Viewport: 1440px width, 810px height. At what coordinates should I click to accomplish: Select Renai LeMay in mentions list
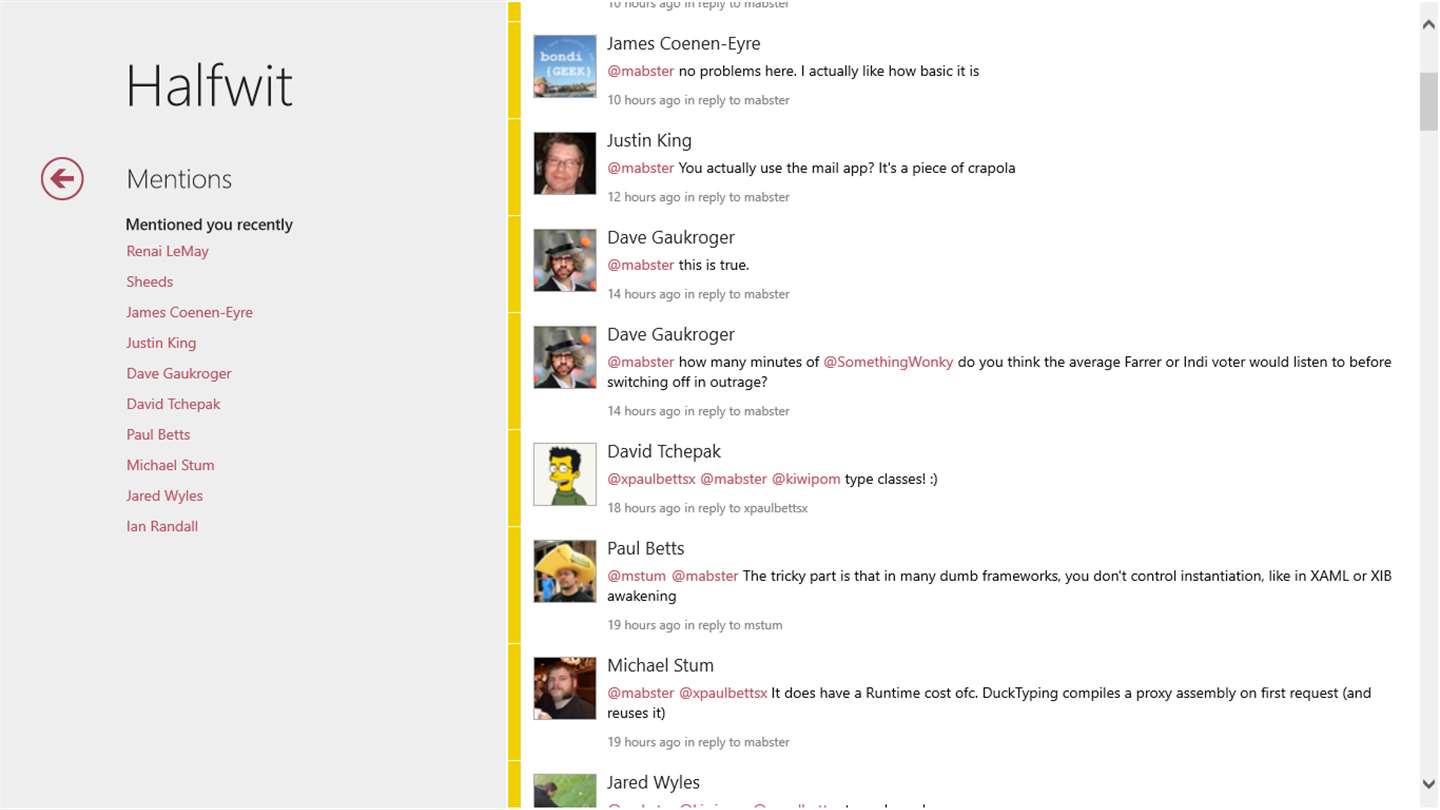tap(167, 251)
